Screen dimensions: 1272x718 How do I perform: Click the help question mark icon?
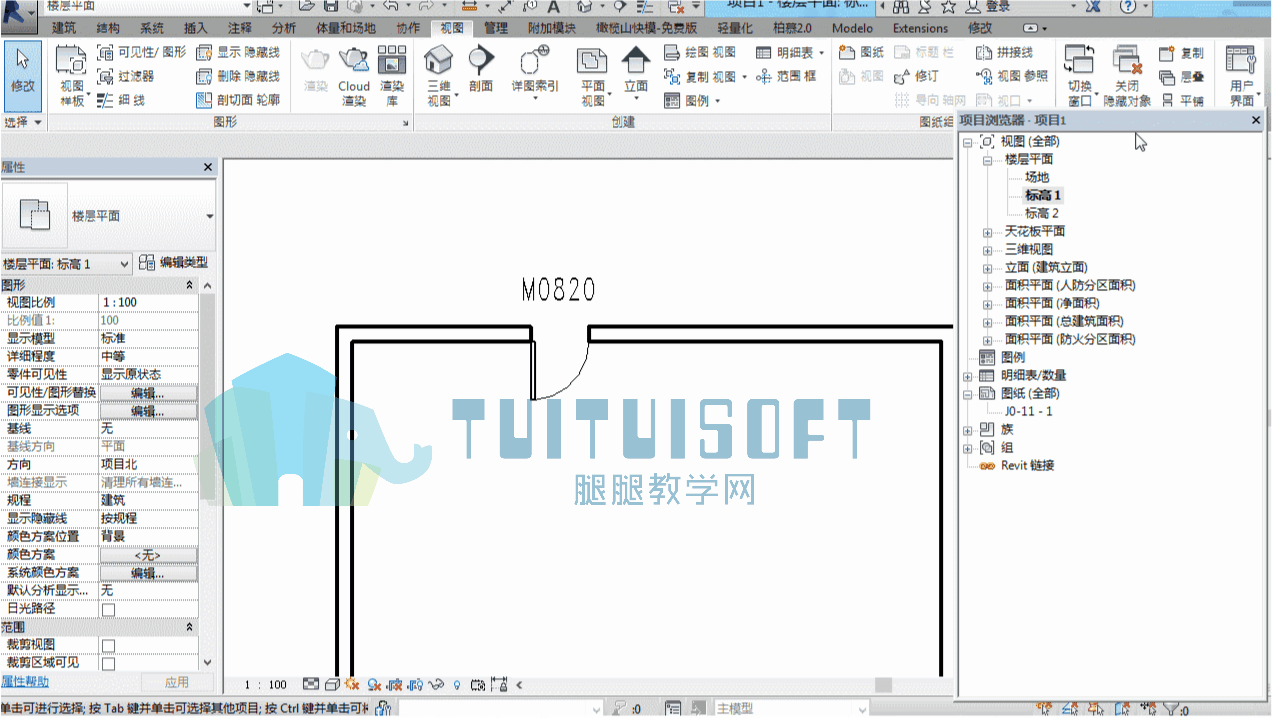(x=1127, y=6)
